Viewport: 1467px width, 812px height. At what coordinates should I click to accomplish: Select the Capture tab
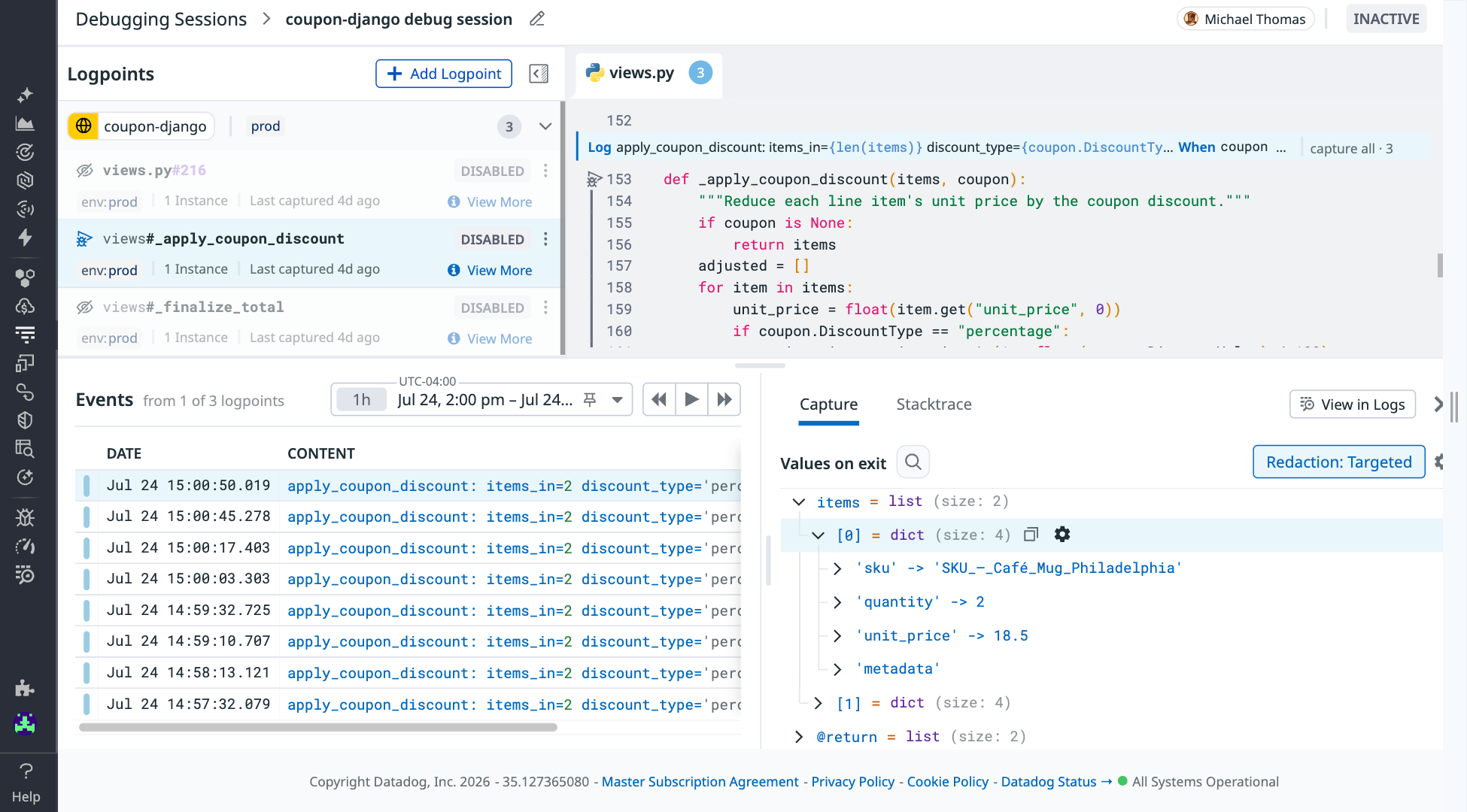click(x=828, y=404)
